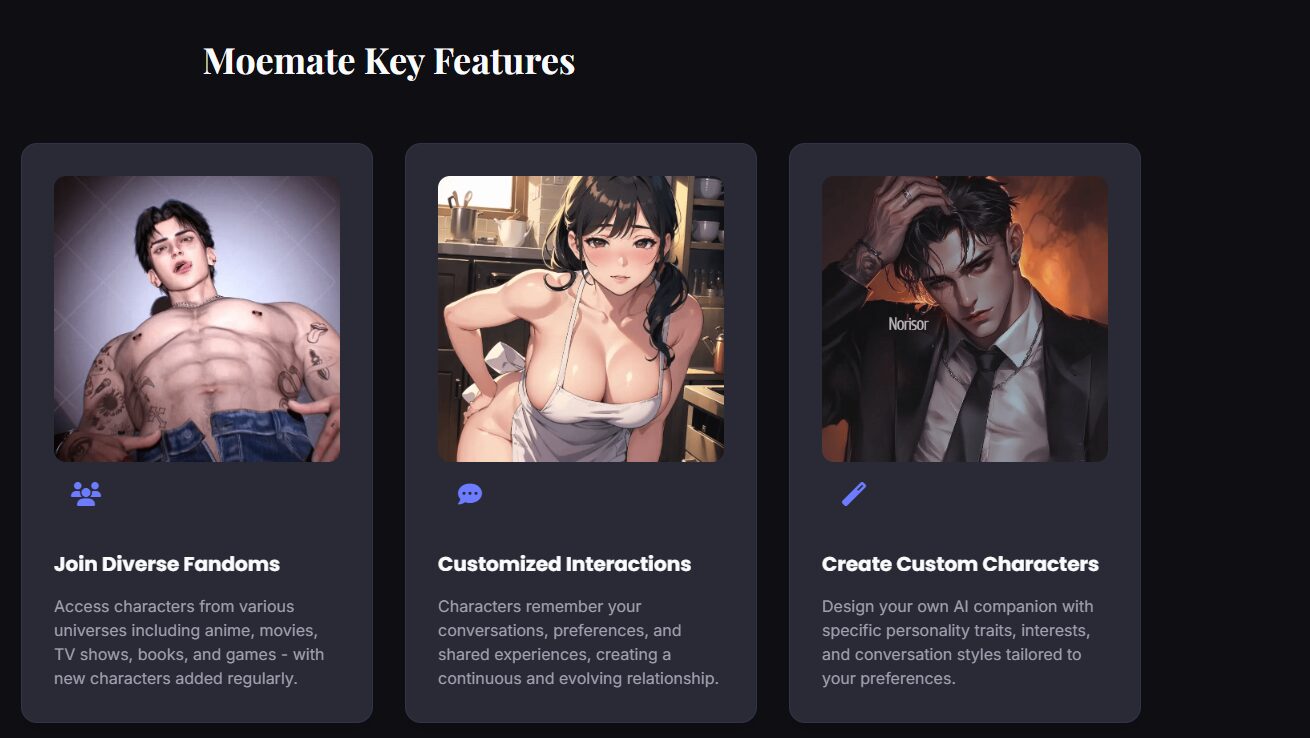Click the text about characters remembering conversations
The image size is (1310, 738).
578,642
